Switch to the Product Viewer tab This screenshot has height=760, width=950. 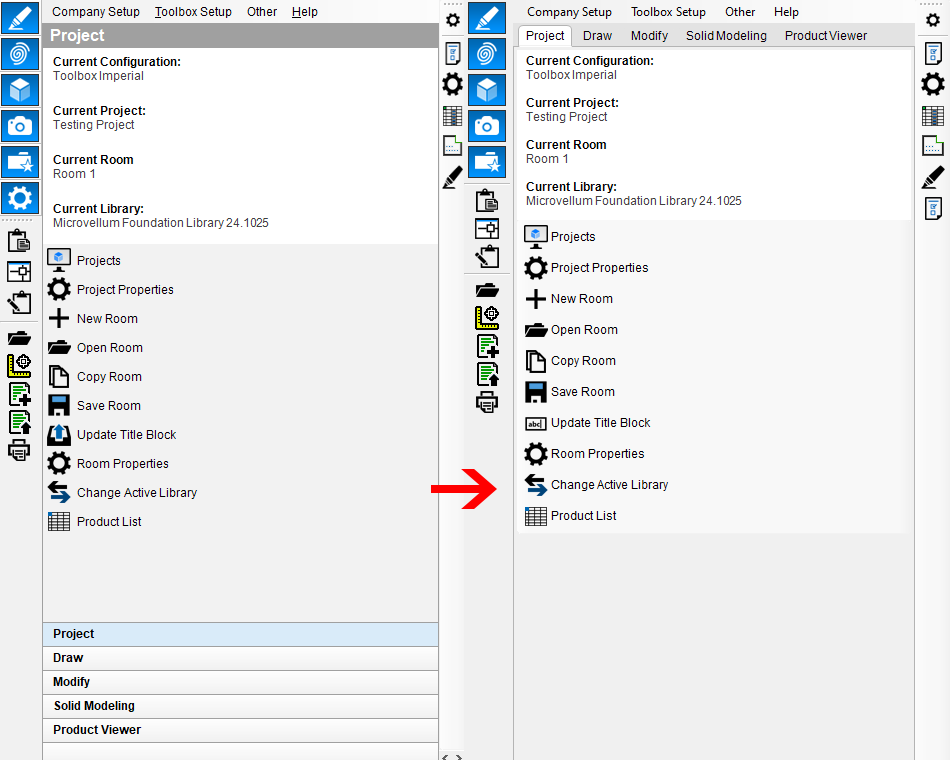click(825, 36)
